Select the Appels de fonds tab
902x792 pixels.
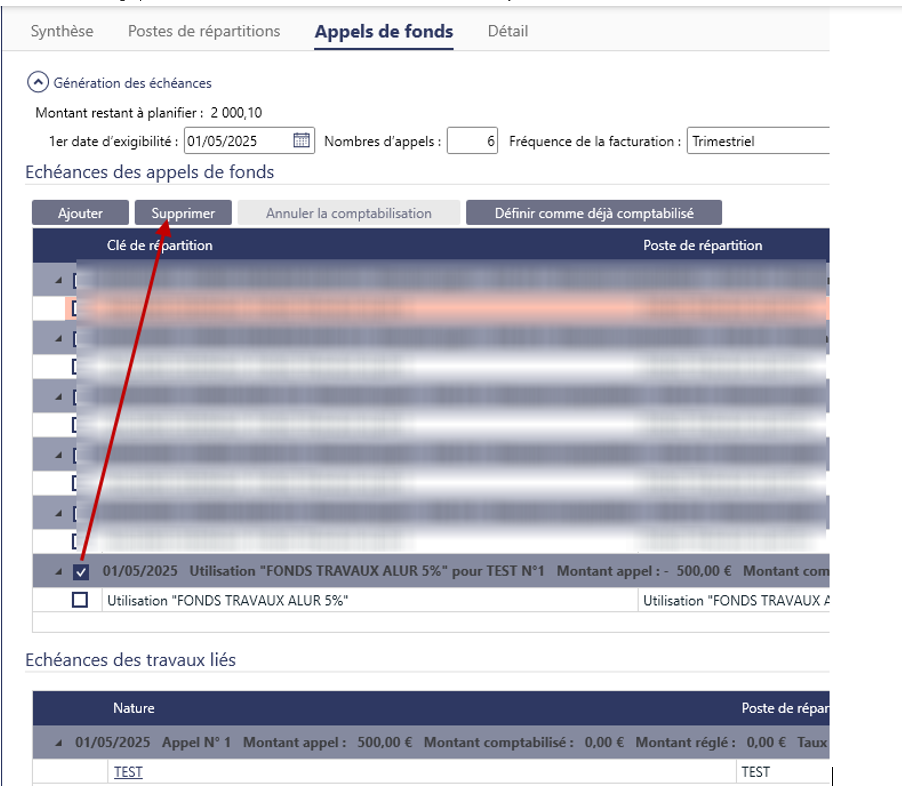[x=383, y=31]
